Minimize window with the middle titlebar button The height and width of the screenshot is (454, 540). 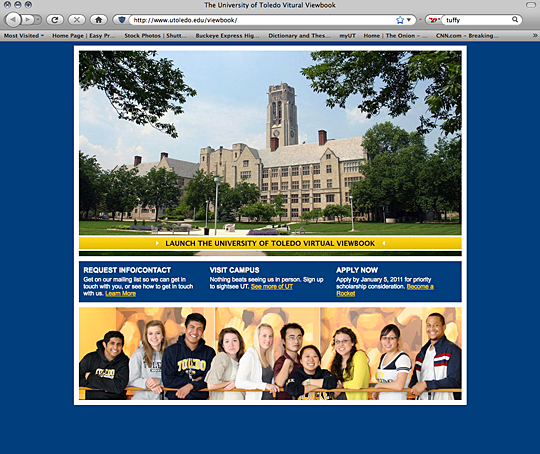pos(18,5)
